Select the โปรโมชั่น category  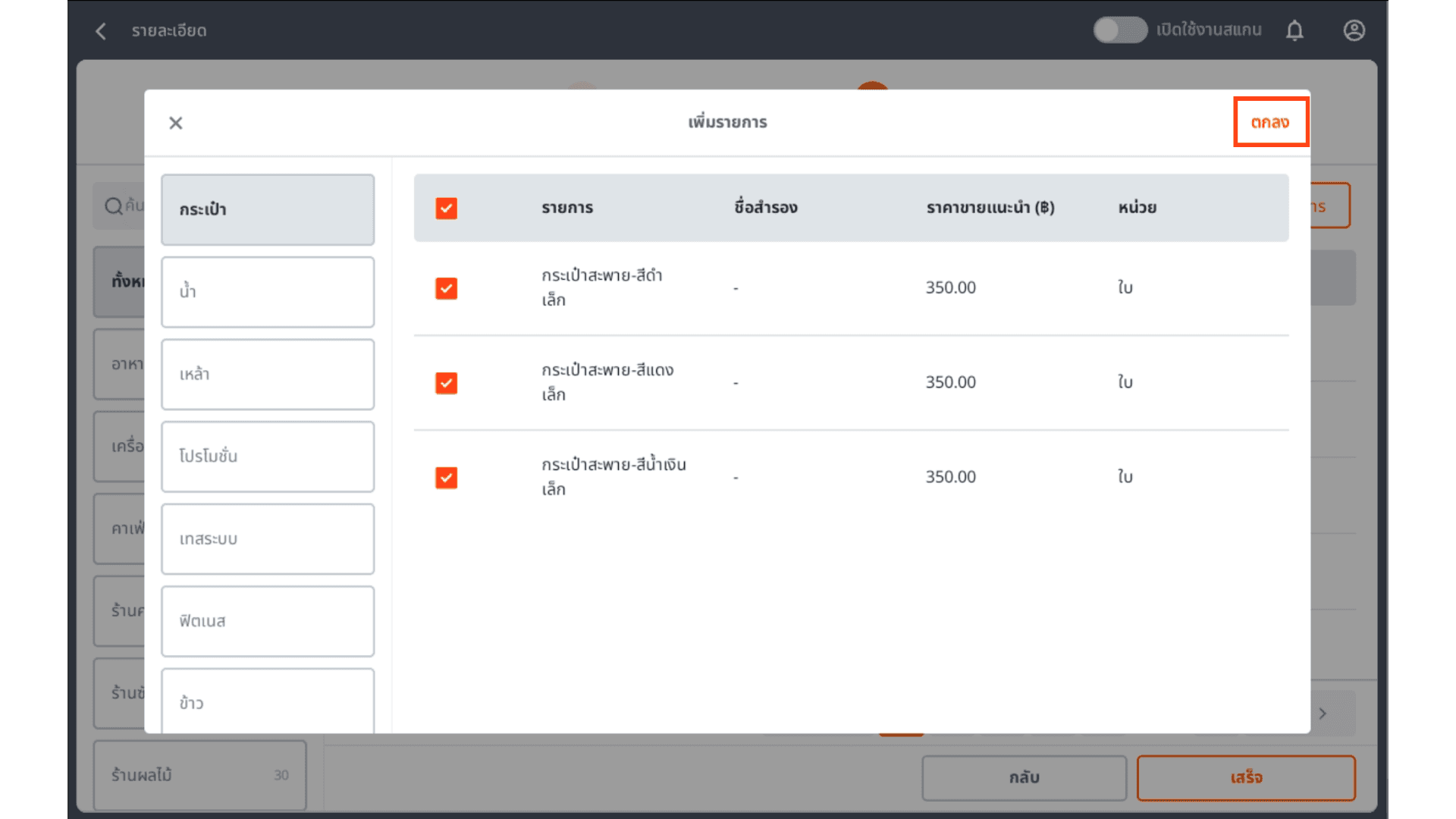[267, 457]
